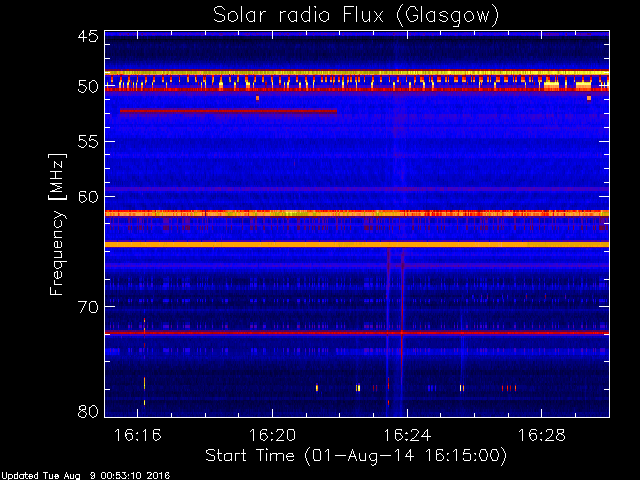Image resolution: width=640 pixels, height=480 pixels.
Task: Click the thin red horizontal line near 72 MHz
Action: pyautogui.click(x=357, y=333)
